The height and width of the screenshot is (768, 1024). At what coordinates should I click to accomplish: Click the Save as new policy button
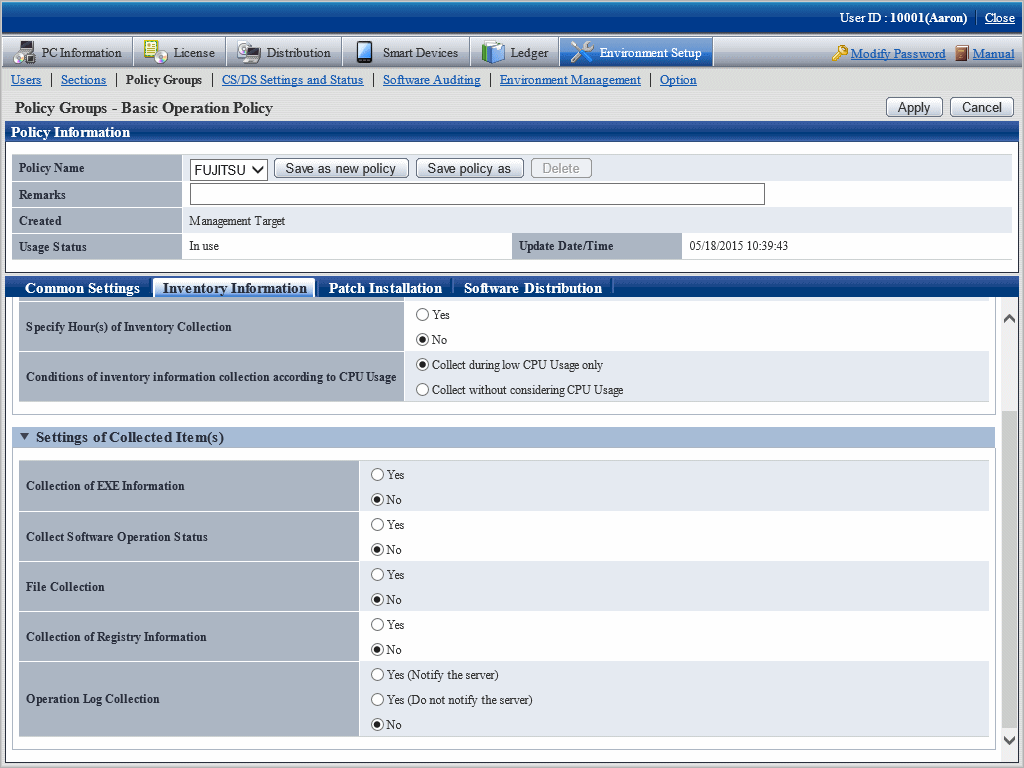[x=340, y=169]
